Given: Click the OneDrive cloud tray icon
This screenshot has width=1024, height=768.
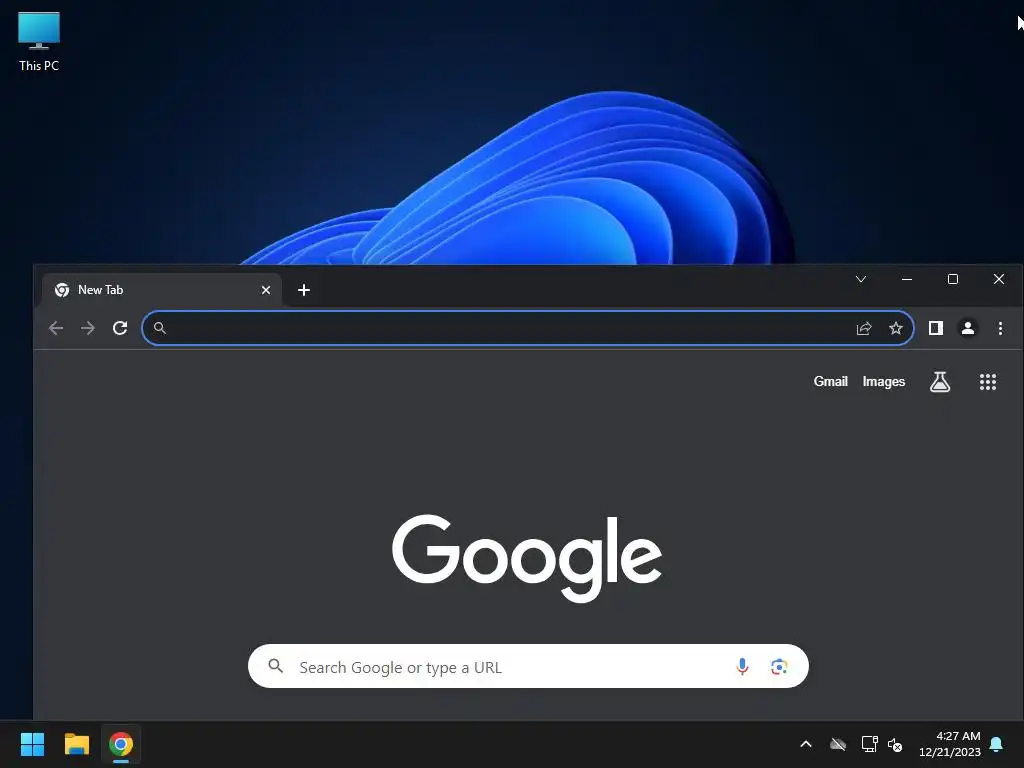Looking at the screenshot, I should (x=838, y=744).
